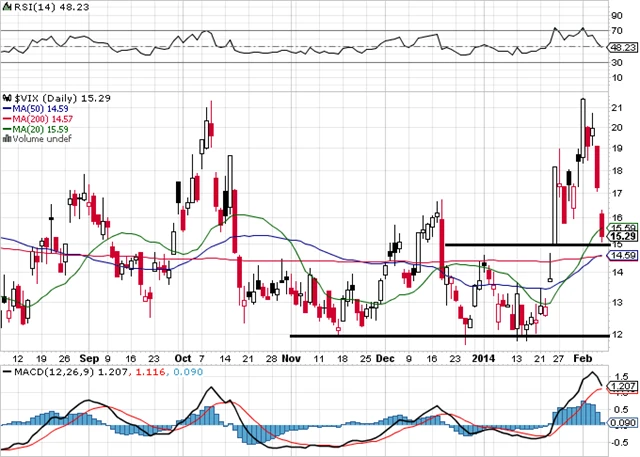Select the Oct label on date axis
Viewport: 640px width, 457px height.
point(183,356)
